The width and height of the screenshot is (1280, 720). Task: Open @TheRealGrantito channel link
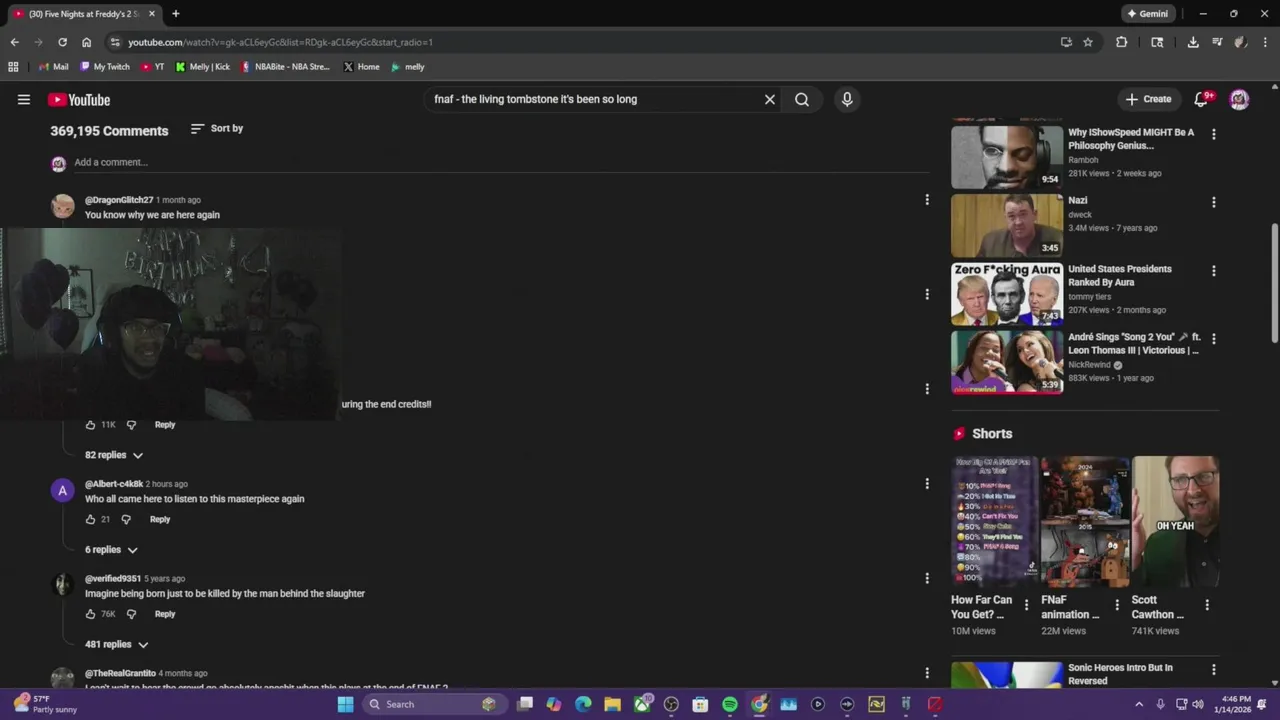[120, 673]
